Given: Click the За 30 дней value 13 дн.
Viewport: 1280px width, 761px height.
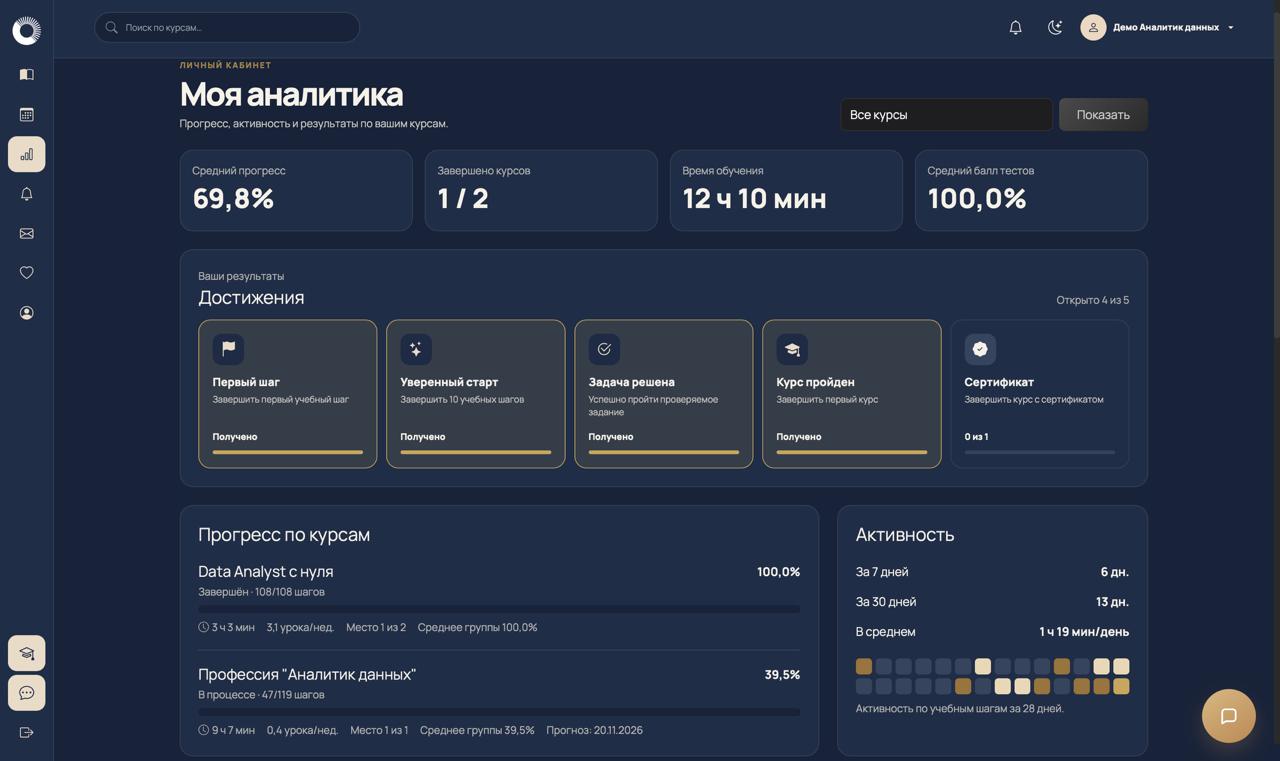Looking at the screenshot, I should point(1113,602).
